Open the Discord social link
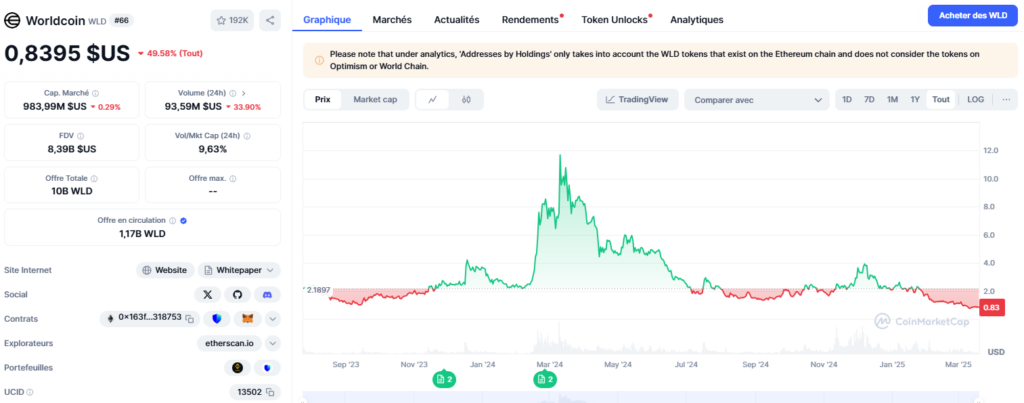The height and width of the screenshot is (403, 1024). point(266,294)
